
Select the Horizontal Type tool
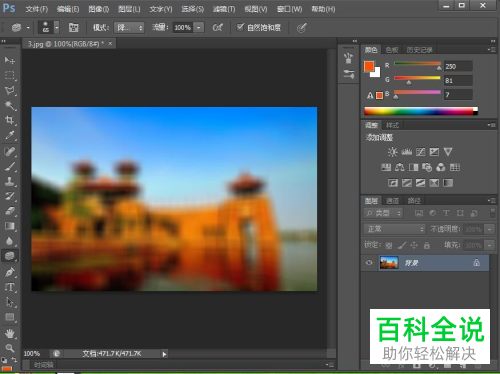(10, 287)
